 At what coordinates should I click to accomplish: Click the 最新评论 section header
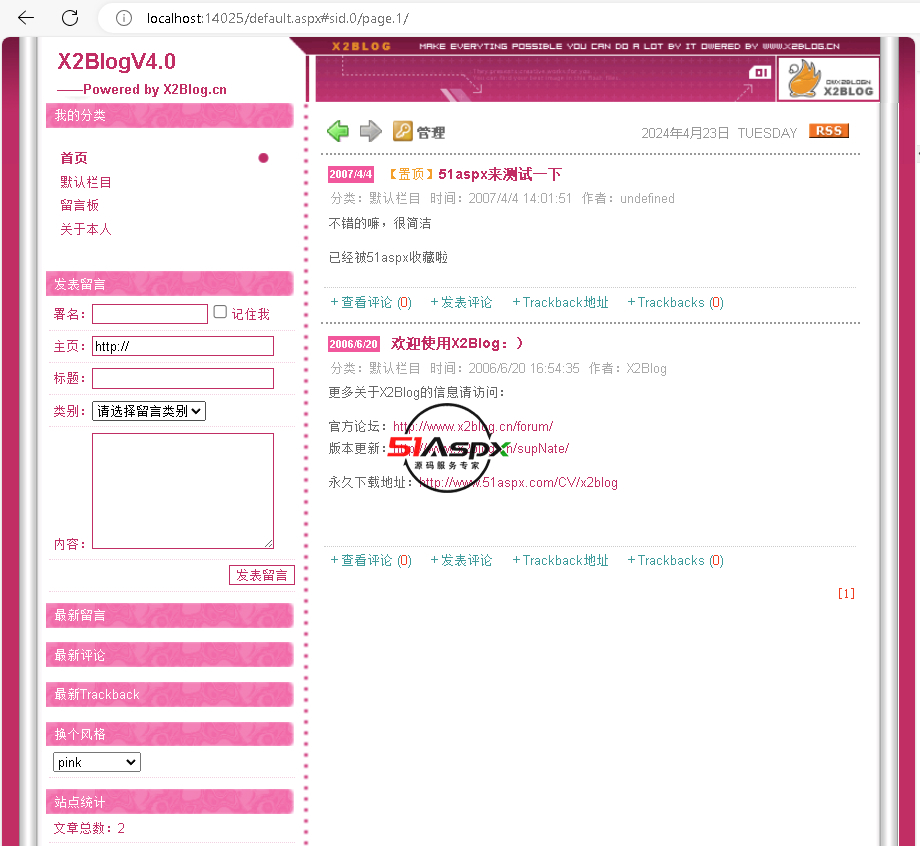[x=170, y=655]
